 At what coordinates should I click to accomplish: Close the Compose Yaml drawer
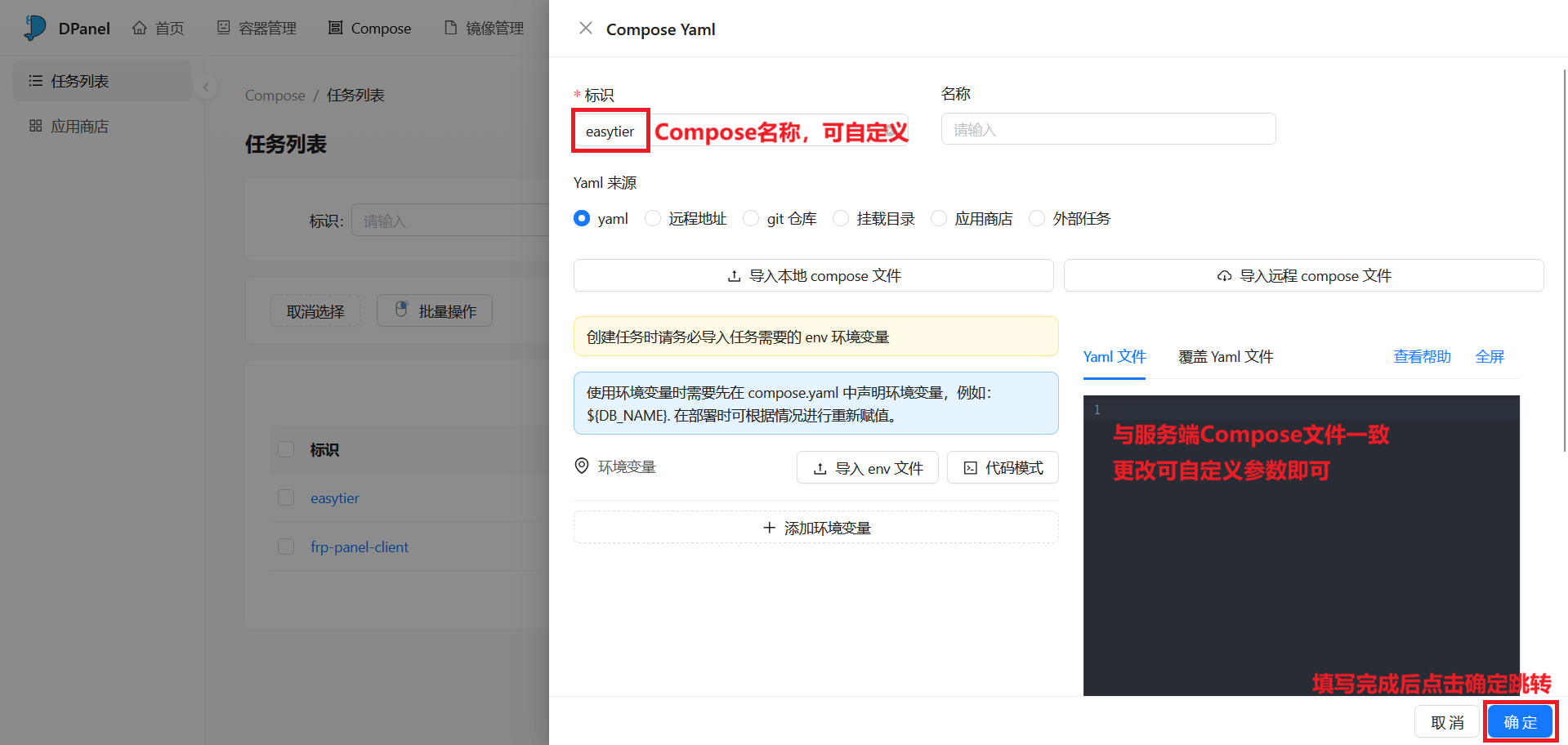586,29
